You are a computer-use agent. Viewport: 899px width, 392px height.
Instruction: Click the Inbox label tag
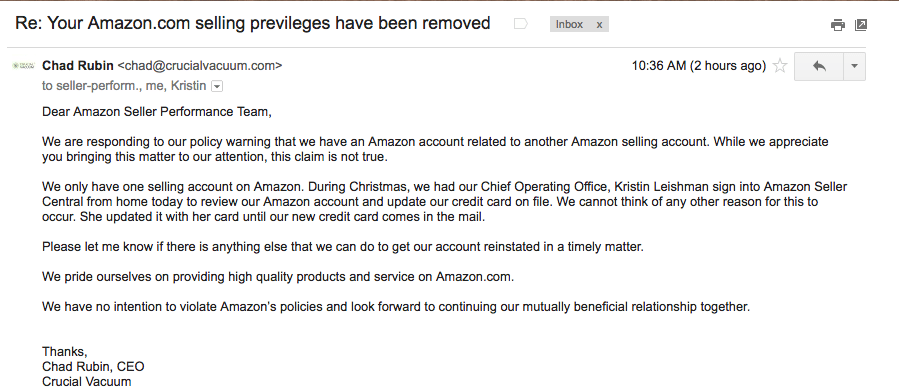click(569, 24)
